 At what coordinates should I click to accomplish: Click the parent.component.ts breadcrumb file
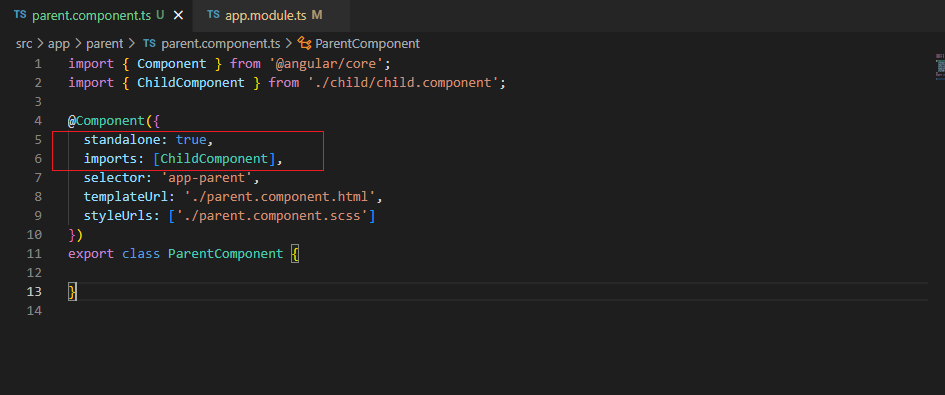click(221, 43)
